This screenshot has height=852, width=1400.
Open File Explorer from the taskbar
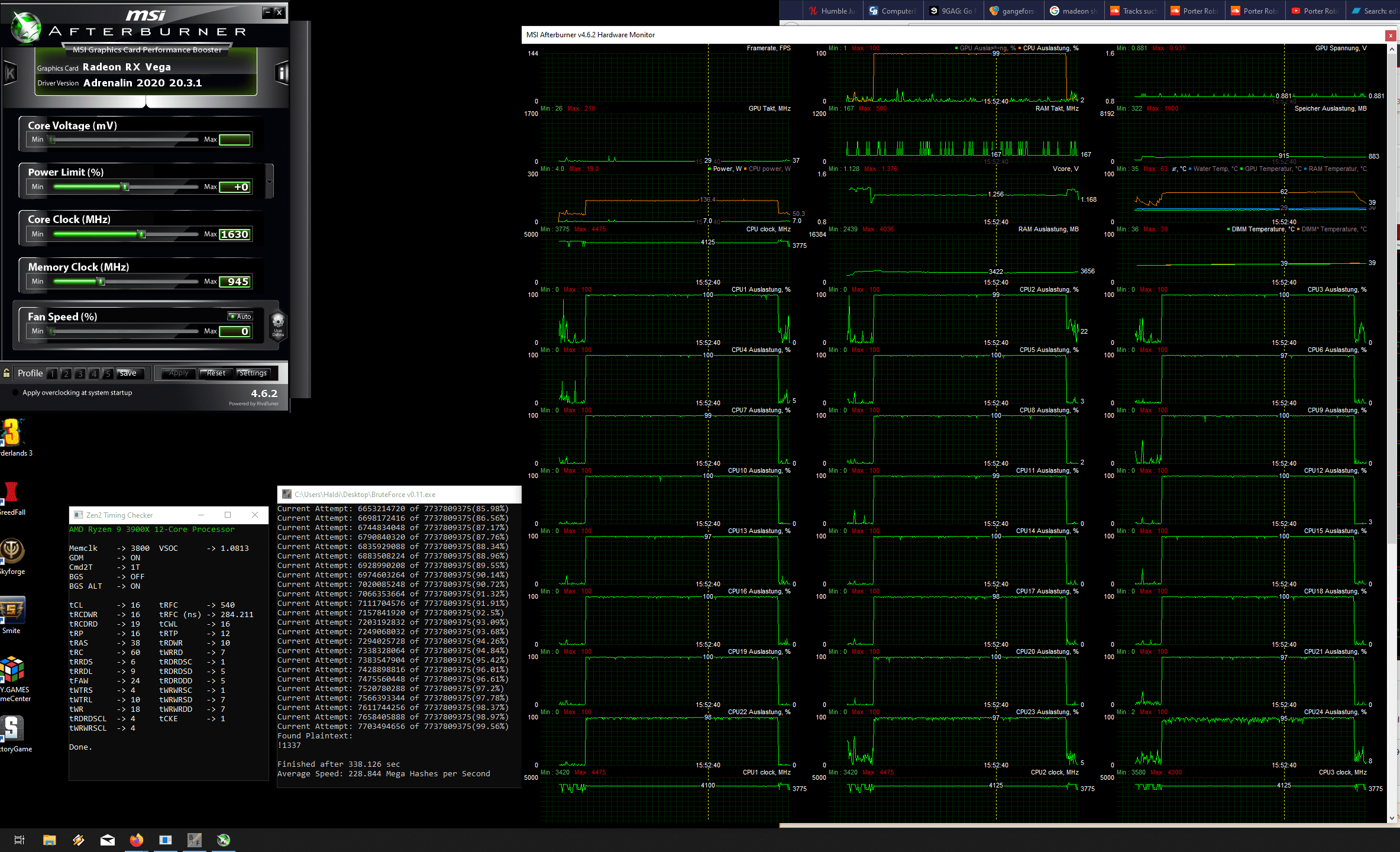pyautogui.click(x=49, y=840)
